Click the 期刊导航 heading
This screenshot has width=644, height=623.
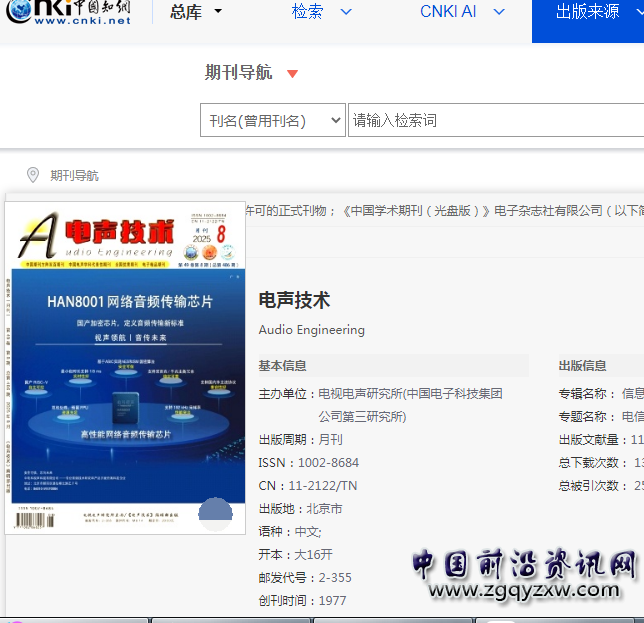click(238, 72)
